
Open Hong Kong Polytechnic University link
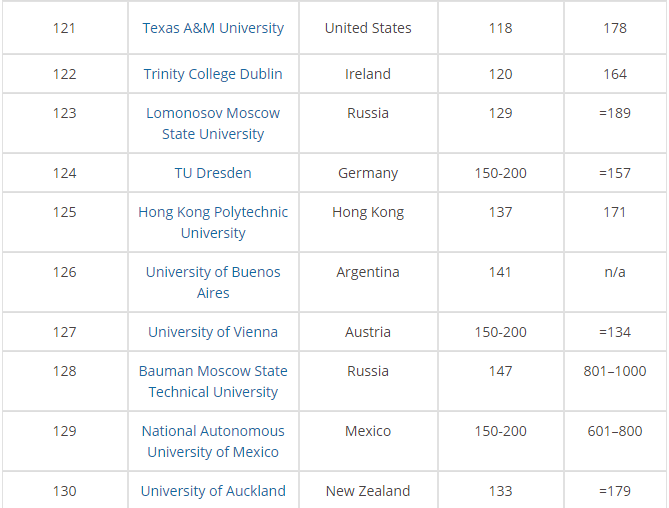click(213, 222)
